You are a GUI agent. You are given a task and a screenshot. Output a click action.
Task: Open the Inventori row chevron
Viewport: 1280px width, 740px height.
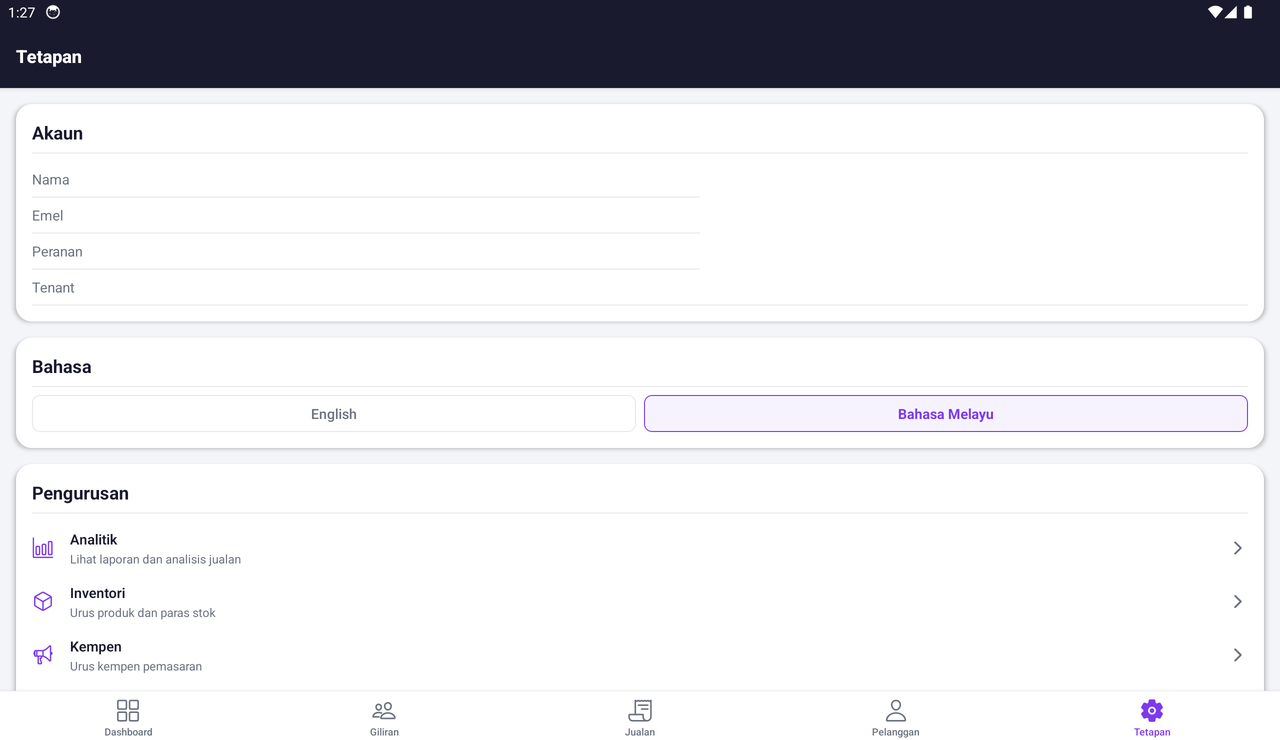(x=1238, y=602)
